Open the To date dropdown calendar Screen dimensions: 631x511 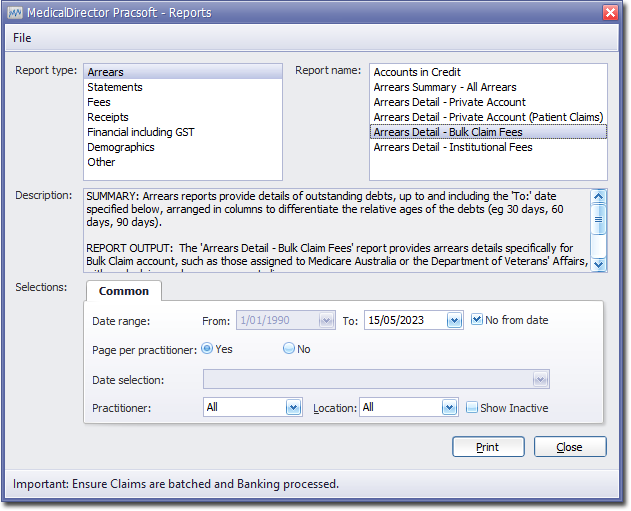[x=454, y=321]
